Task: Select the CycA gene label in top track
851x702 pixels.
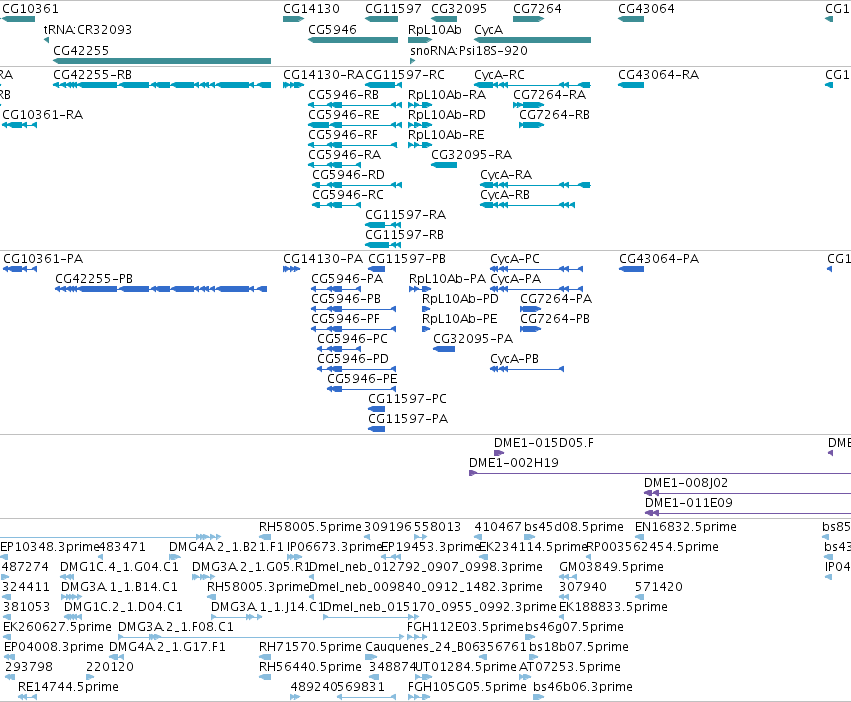Action: 488,29
